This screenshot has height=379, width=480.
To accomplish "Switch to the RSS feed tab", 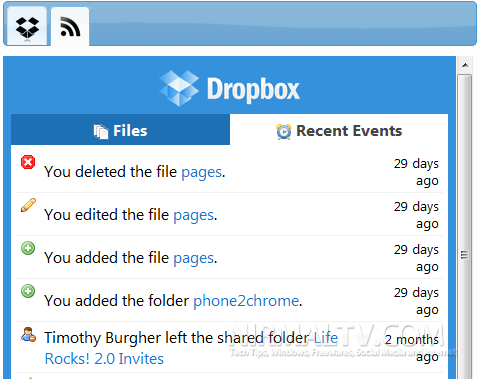I will click(70, 27).
